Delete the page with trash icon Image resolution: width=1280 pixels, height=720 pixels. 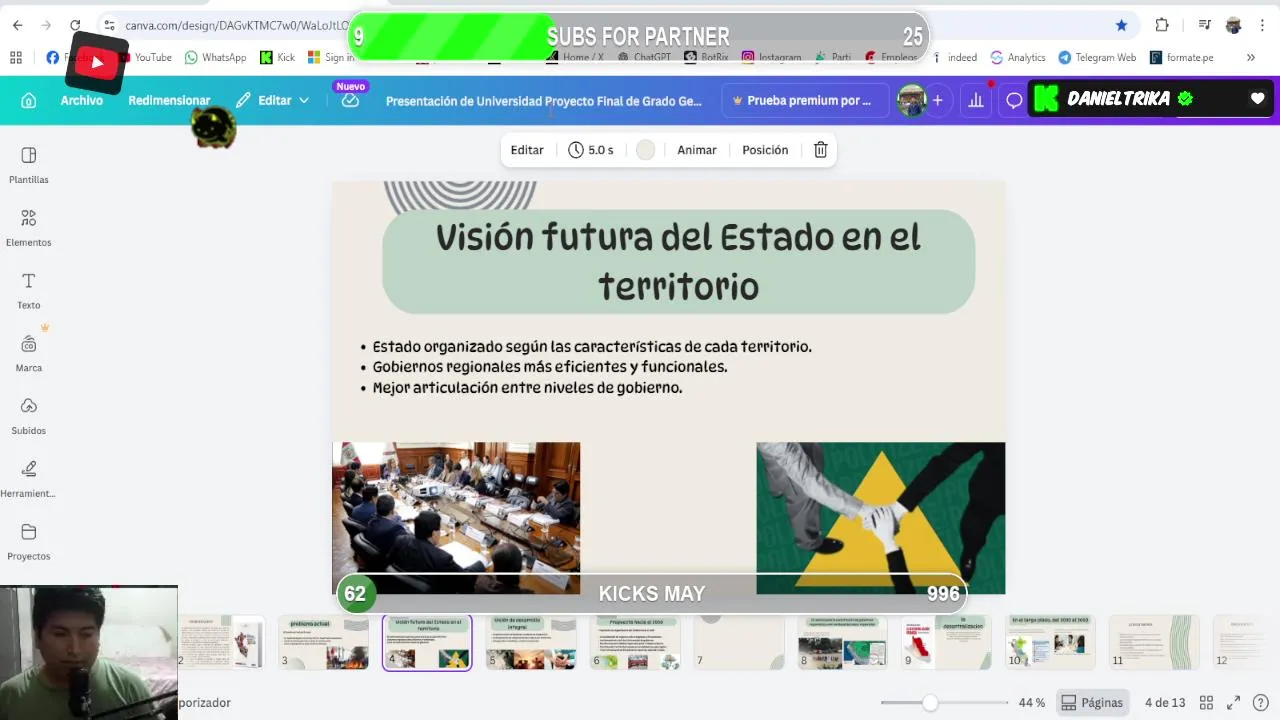[x=820, y=150]
